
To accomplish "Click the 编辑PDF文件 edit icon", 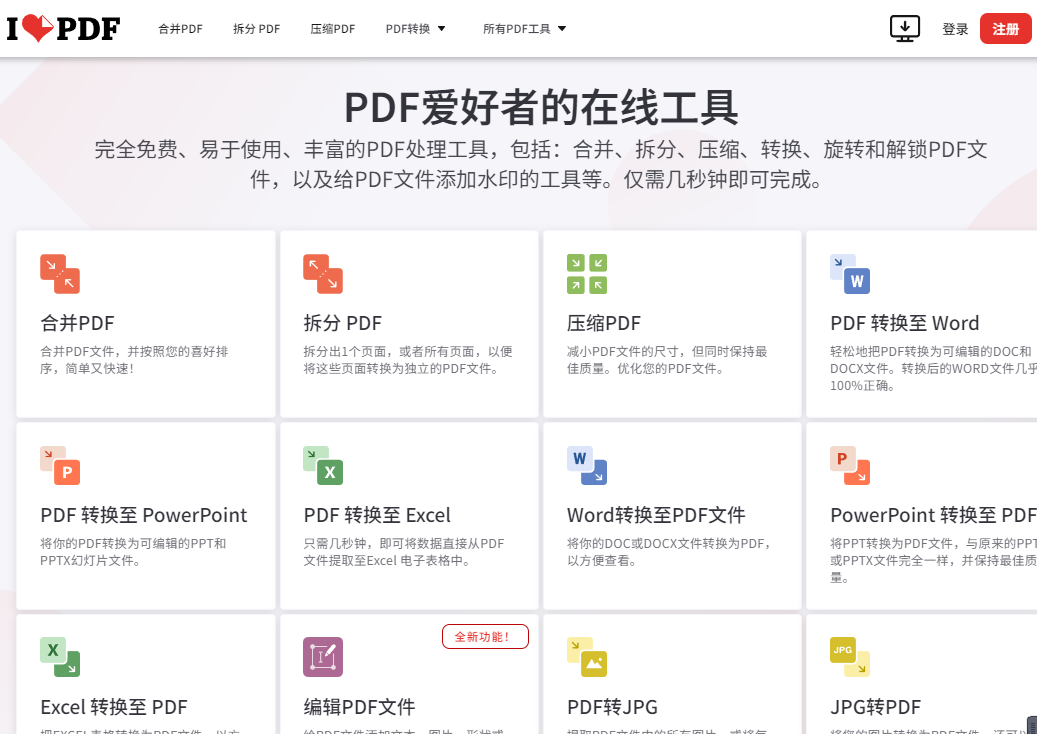I will point(323,657).
